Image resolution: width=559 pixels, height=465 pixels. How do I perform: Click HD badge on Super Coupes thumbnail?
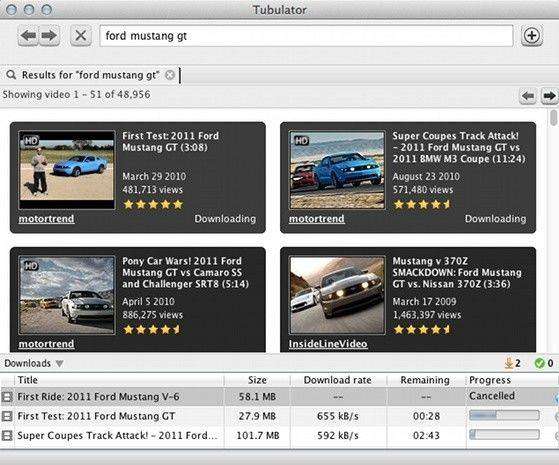(x=302, y=141)
